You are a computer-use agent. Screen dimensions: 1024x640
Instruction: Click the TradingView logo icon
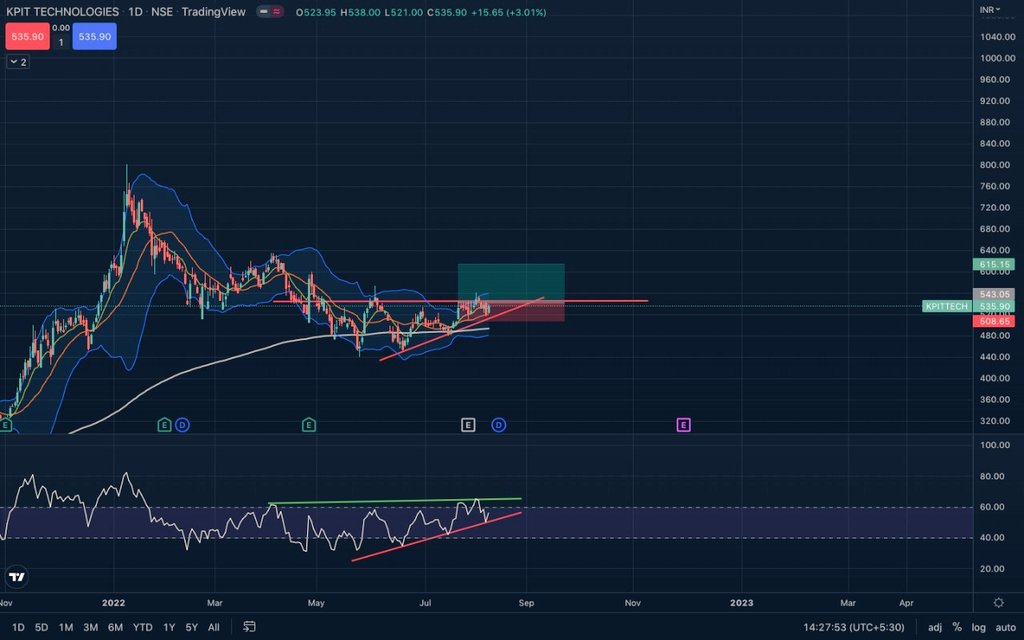(x=17, y=577)
